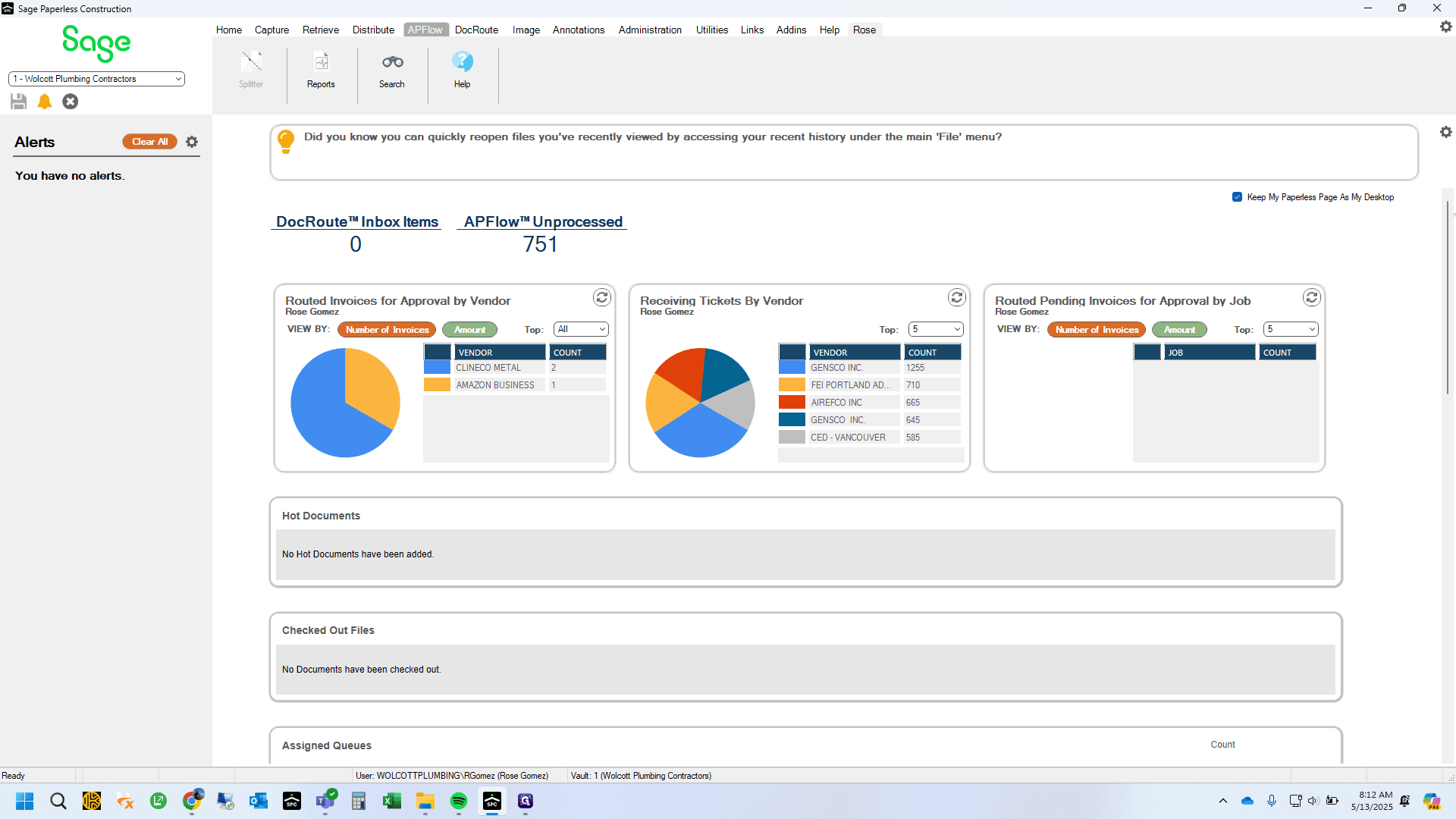
Task: Click the dashboard vertical scrollbar
Action: 1448,296
